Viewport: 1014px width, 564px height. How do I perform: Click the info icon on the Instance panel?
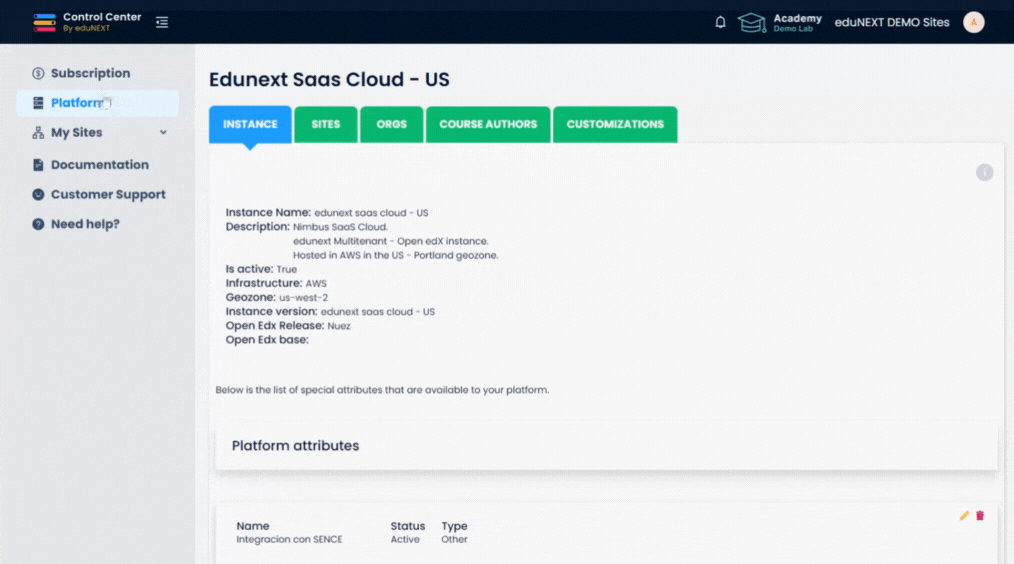point(984,173)
